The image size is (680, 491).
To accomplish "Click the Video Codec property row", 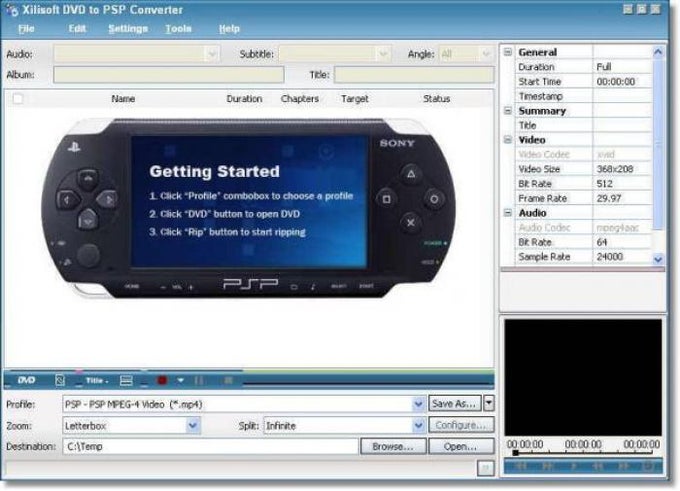I will click(x=583, y=154).
